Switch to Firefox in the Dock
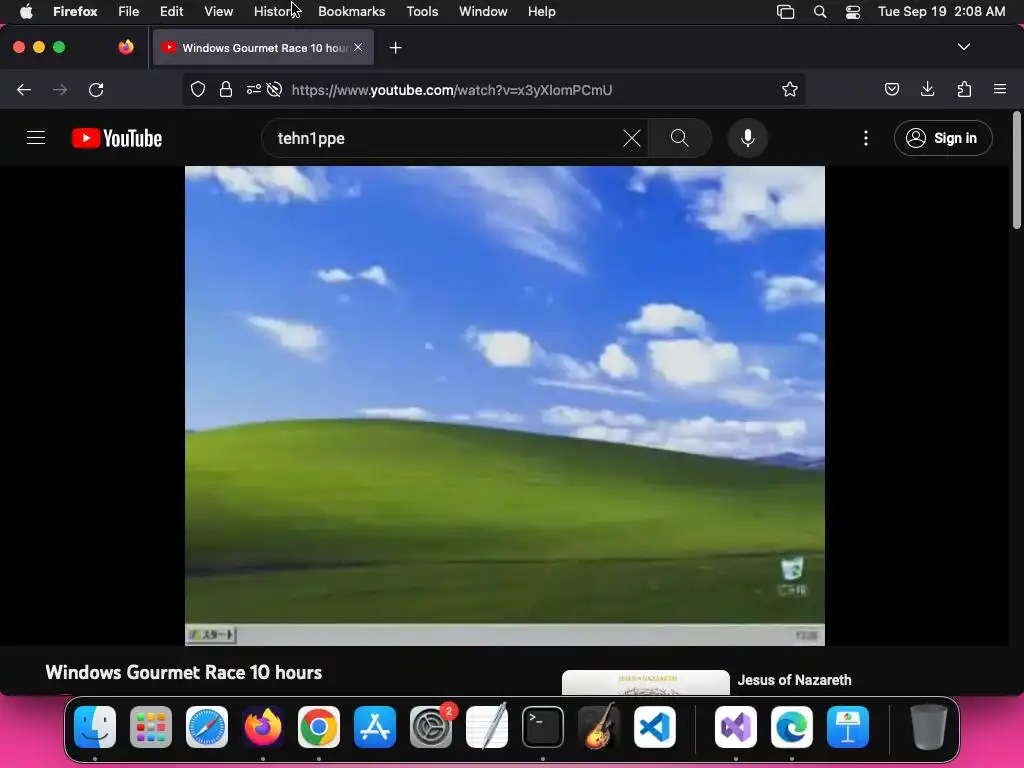The width and height of the screenshot is (1024, 768). pos(263,727)
